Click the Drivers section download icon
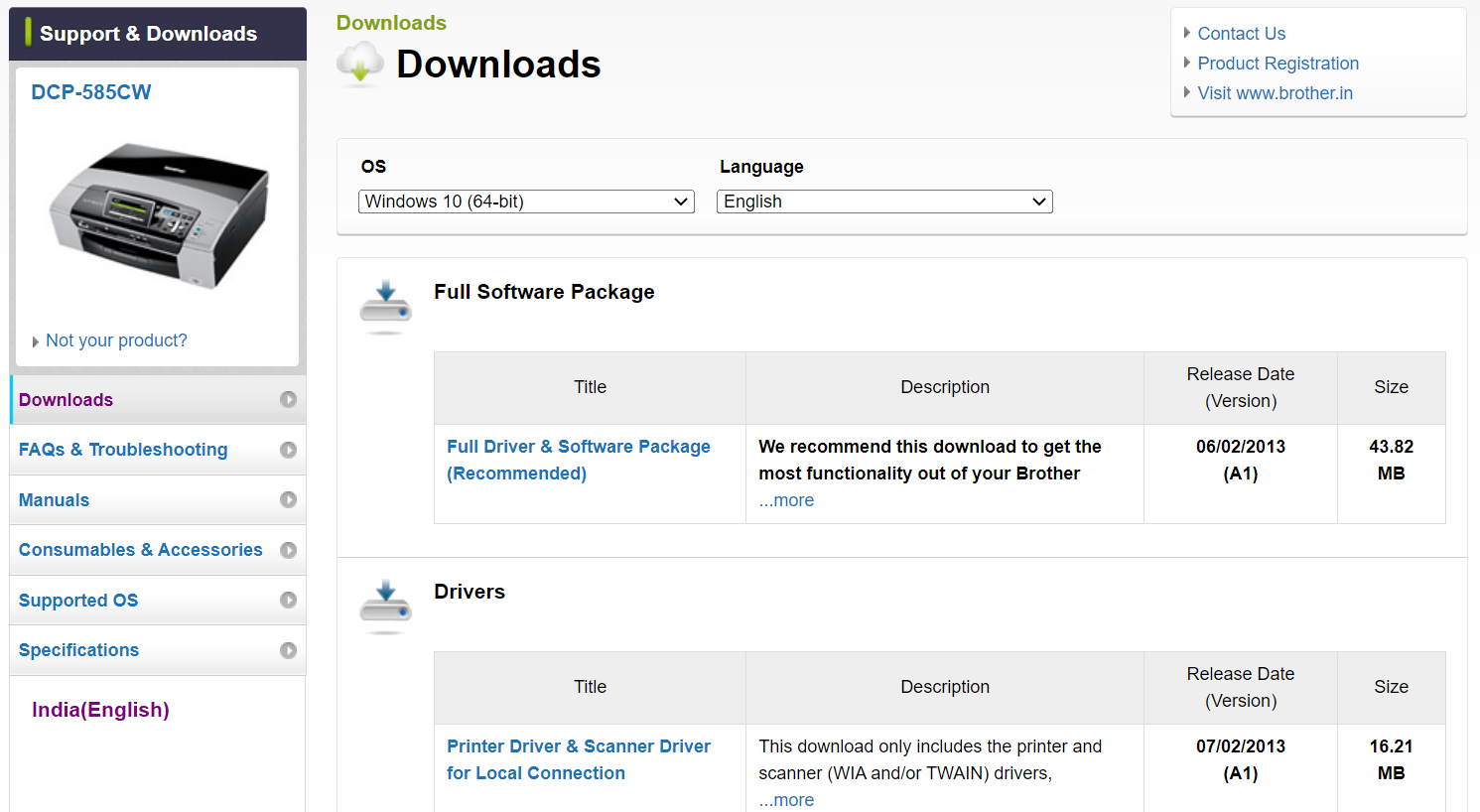1480x812 pixels. (x=385, y=607)
